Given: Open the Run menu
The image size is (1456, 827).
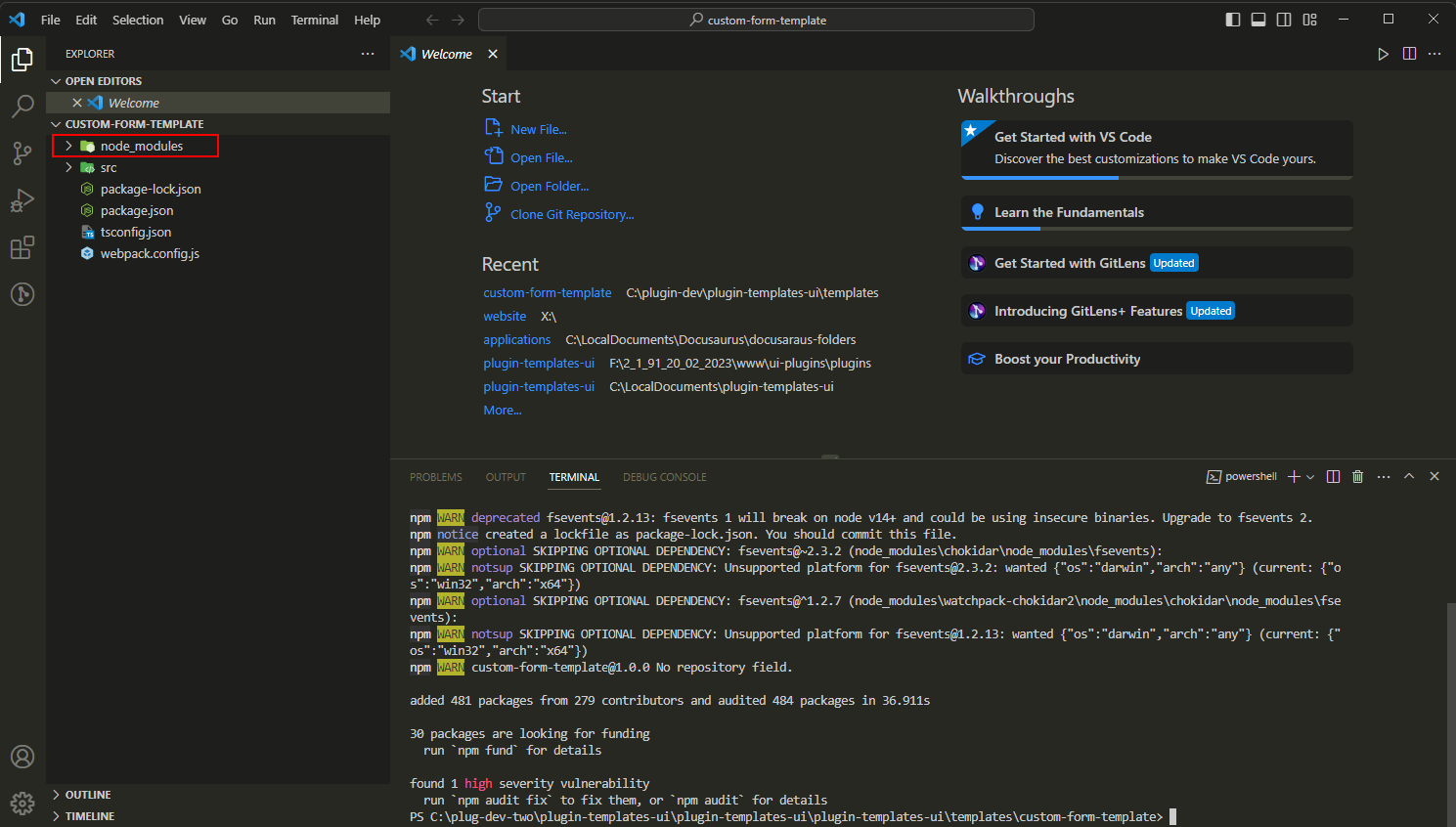Looking at the screenshot, I should (x=264, y=20).
